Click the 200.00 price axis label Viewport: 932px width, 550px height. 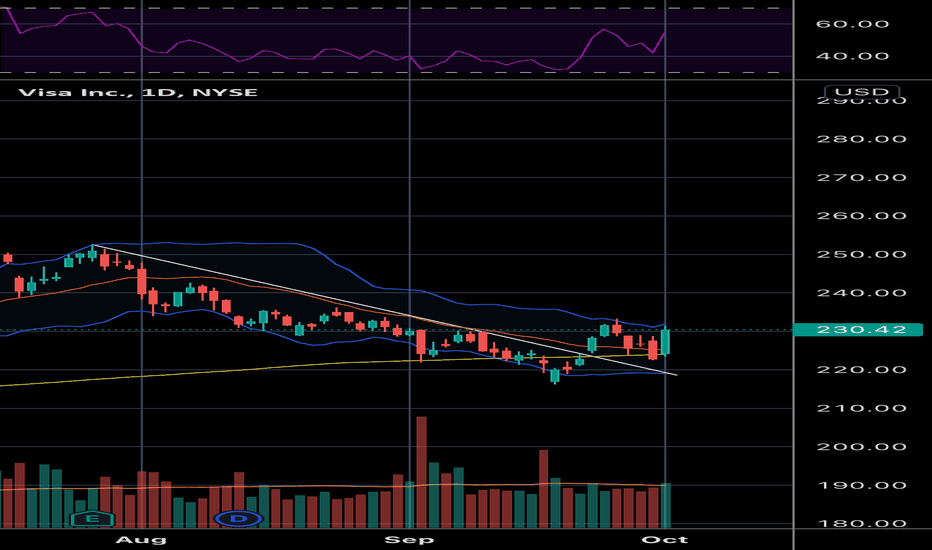tap(861, 447)
